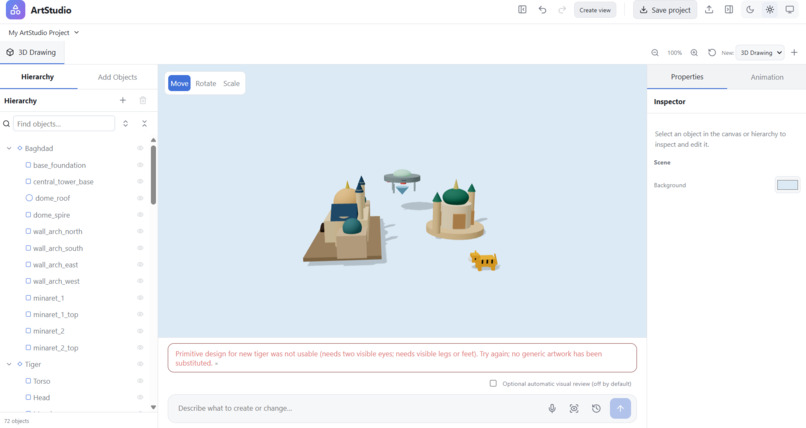Screen dimensions: 806x428
Task: Open the New 3D Drawing dropdown
Action: click(x=760, y=52)
